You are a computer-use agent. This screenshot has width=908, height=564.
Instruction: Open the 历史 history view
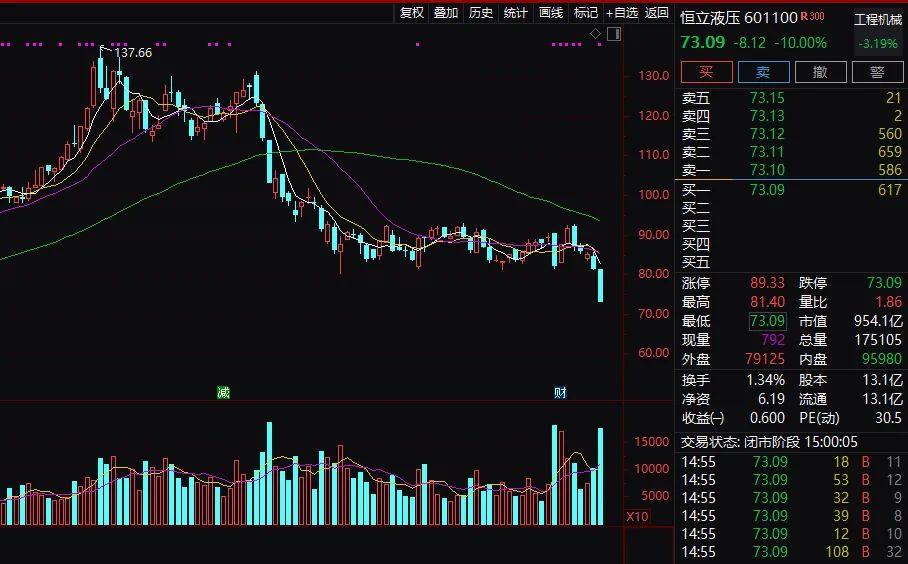click(481, 13)
